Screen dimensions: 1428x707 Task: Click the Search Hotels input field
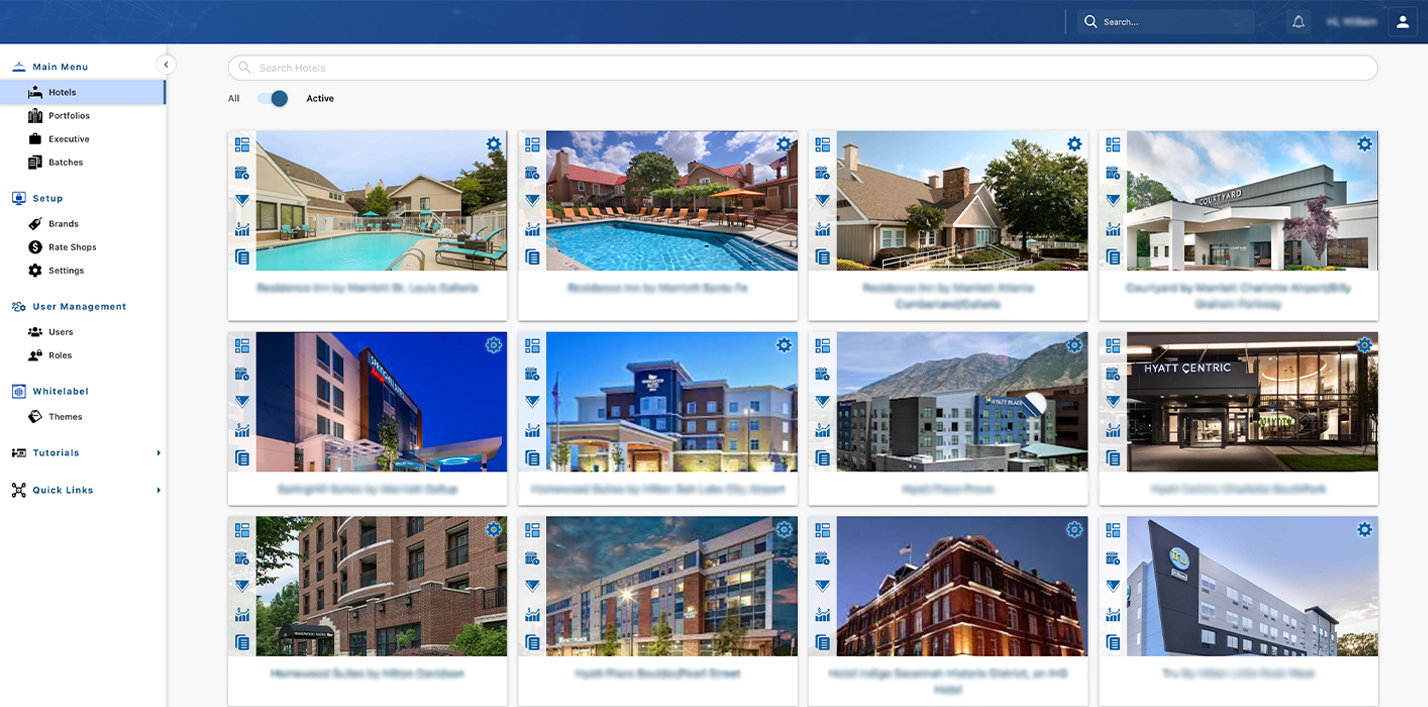(x=802, y=68)
